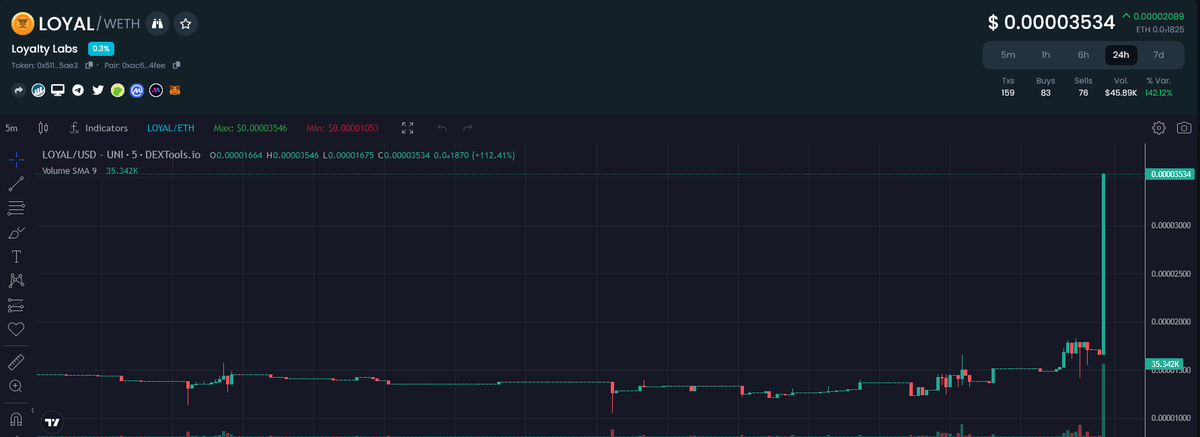Click the 35.342K volume axis label
1200x437 pixels.
point(1167,363)
